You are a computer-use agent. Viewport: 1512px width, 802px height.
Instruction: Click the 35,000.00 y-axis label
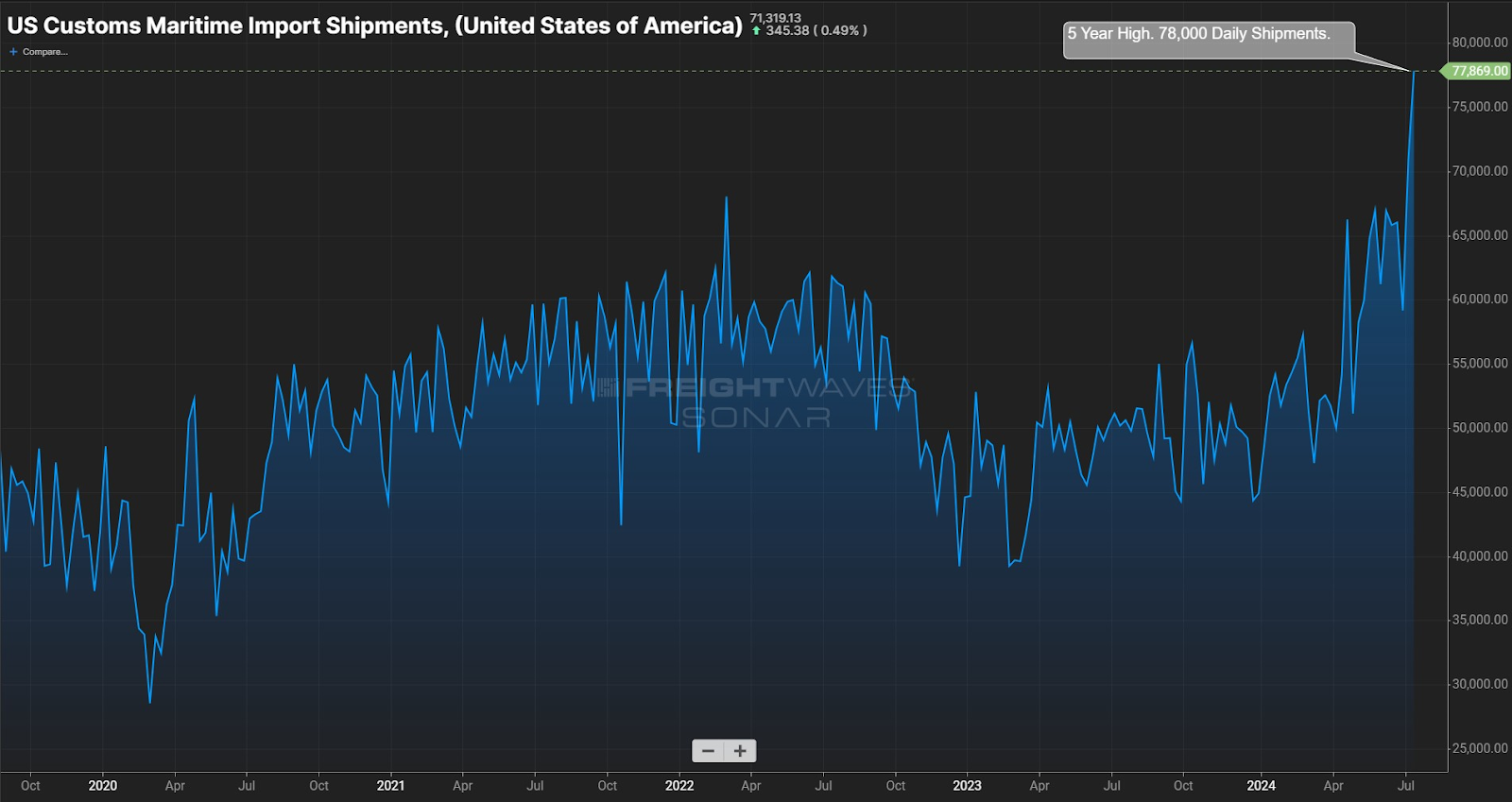click(1480, 621)
